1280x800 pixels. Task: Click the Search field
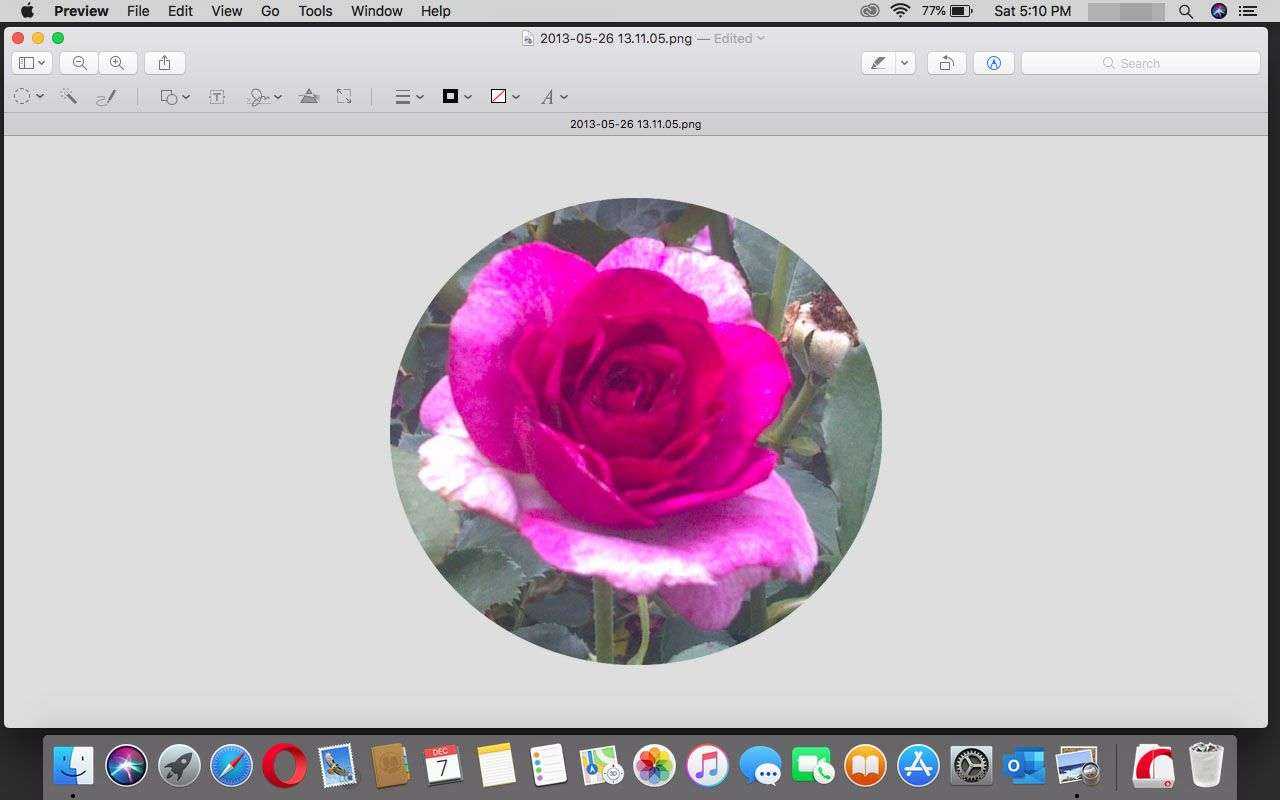(x=1140, y=63)
